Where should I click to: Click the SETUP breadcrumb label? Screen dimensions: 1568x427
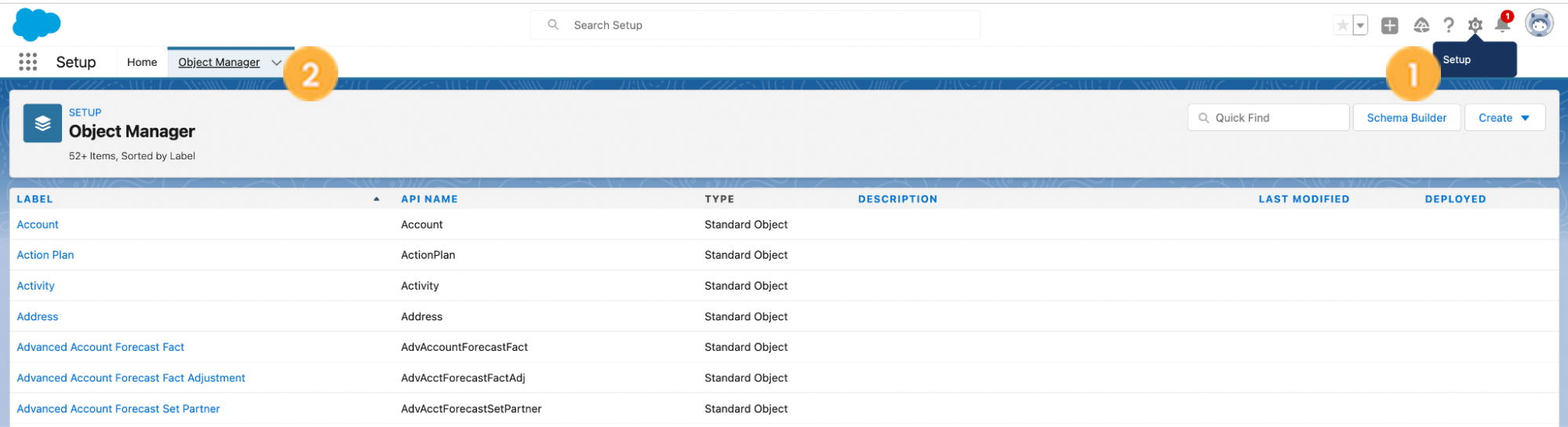pos(85,112)
